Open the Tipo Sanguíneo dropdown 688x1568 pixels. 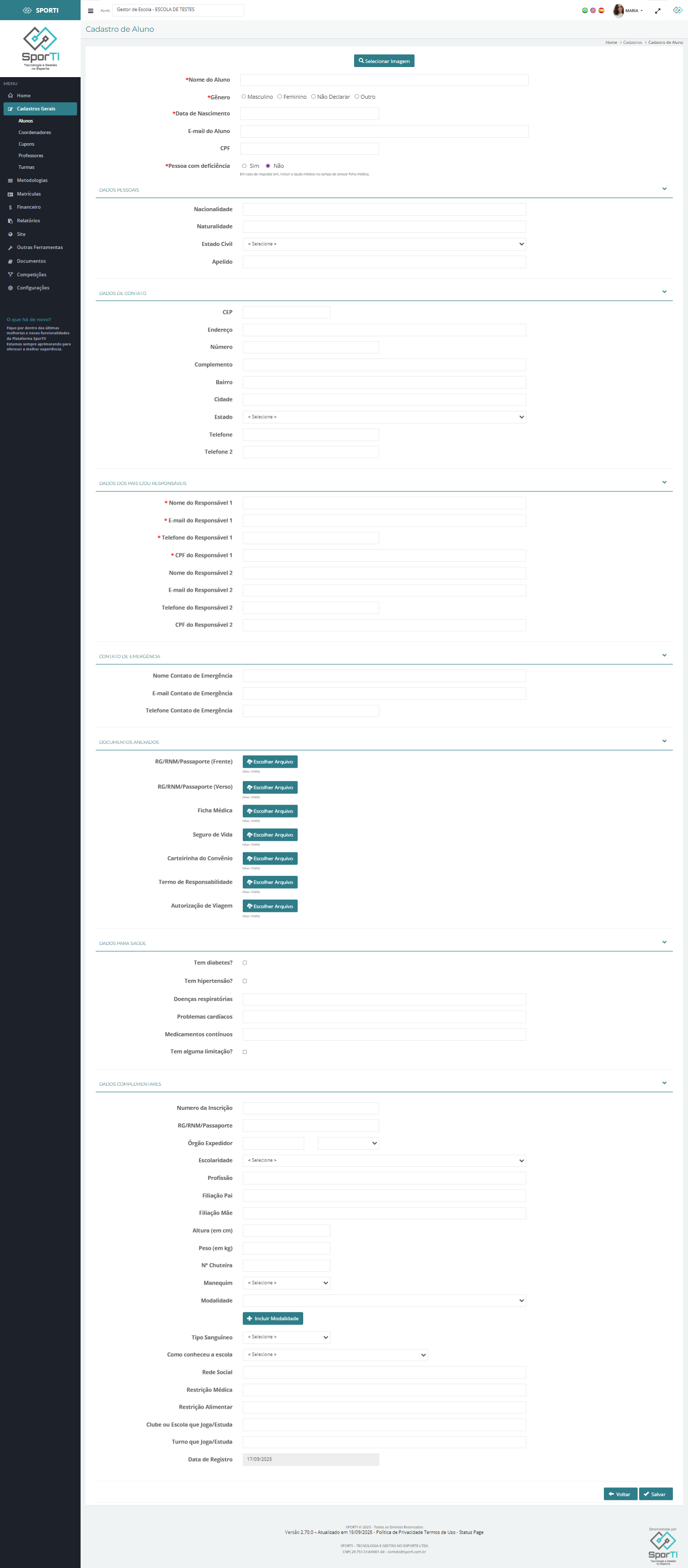click(x=286, y=1337)
